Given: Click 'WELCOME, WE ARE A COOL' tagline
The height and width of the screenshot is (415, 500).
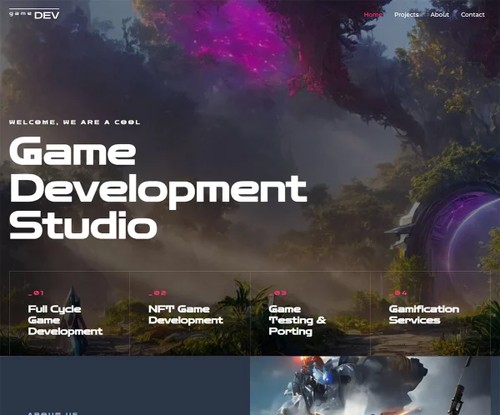Looking at the screenshot, I should [75, 122].
